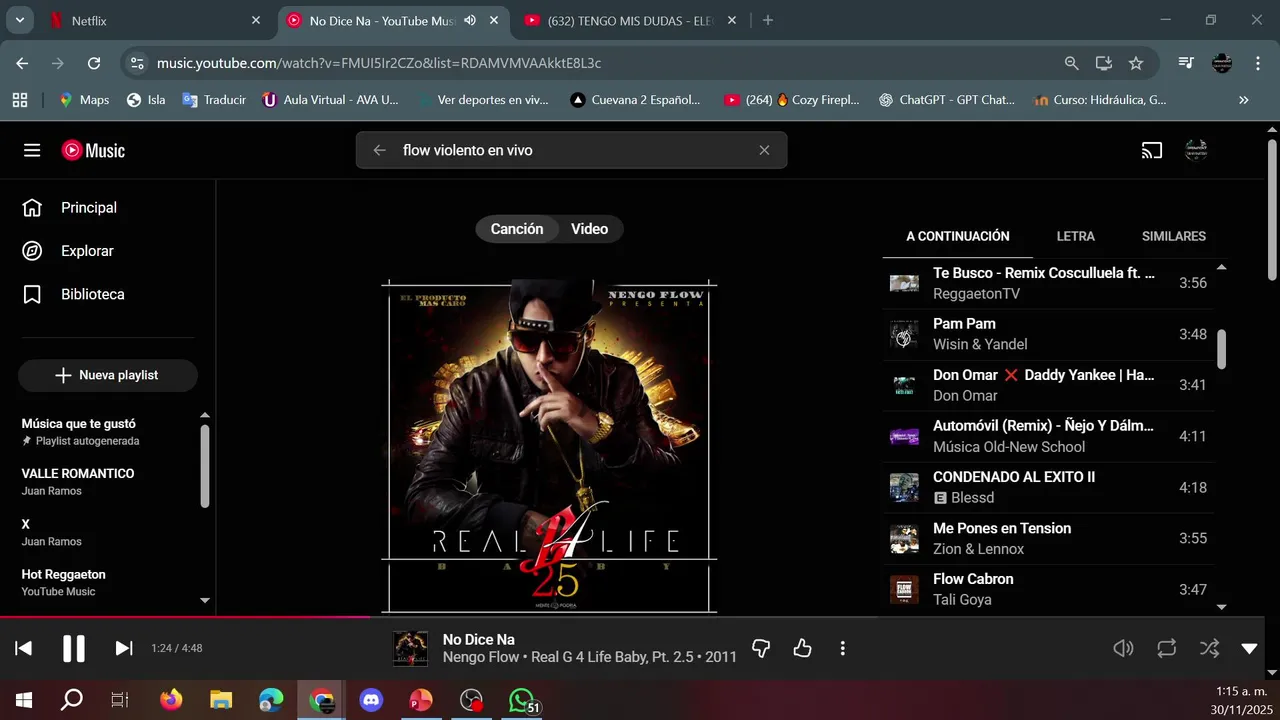Click the sidebar playlists scroll down arrow
Screen dimensions: 1280x720
click(x=205, y=600)
